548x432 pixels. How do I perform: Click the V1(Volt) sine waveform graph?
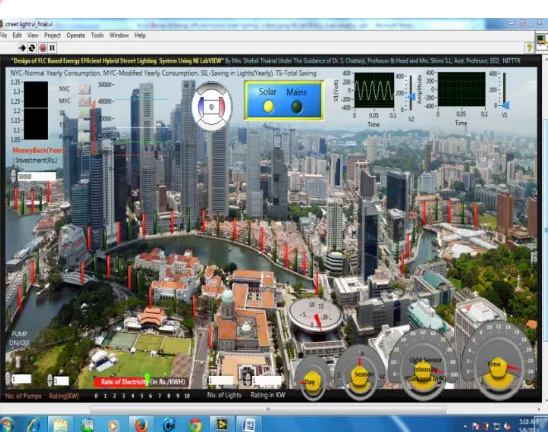[374, 90]
